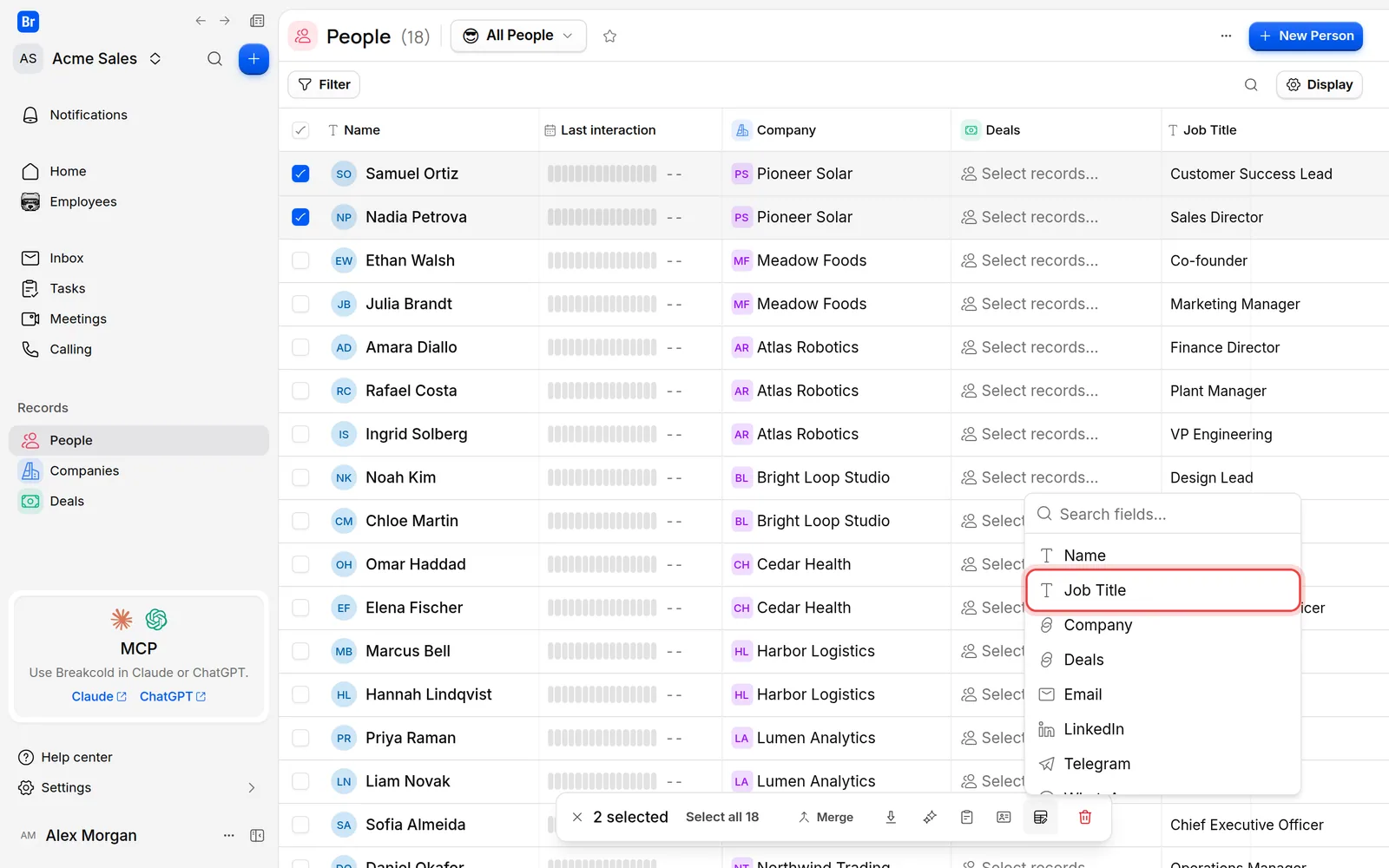The image size is (1389, 868).
Task: Click the blue plus create button
Action: tap(253, 59)
